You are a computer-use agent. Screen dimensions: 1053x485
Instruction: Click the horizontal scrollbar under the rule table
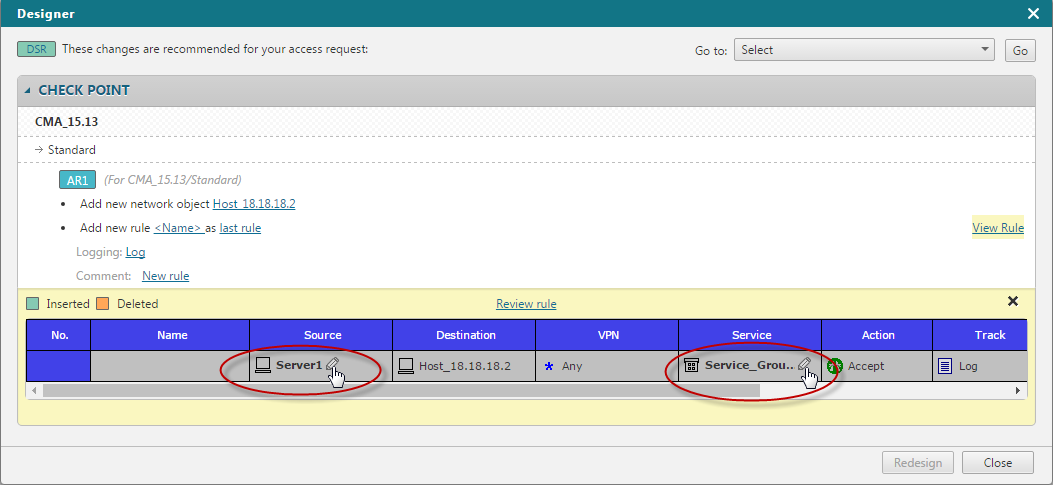pyautogui.click(x=400, y=390)
